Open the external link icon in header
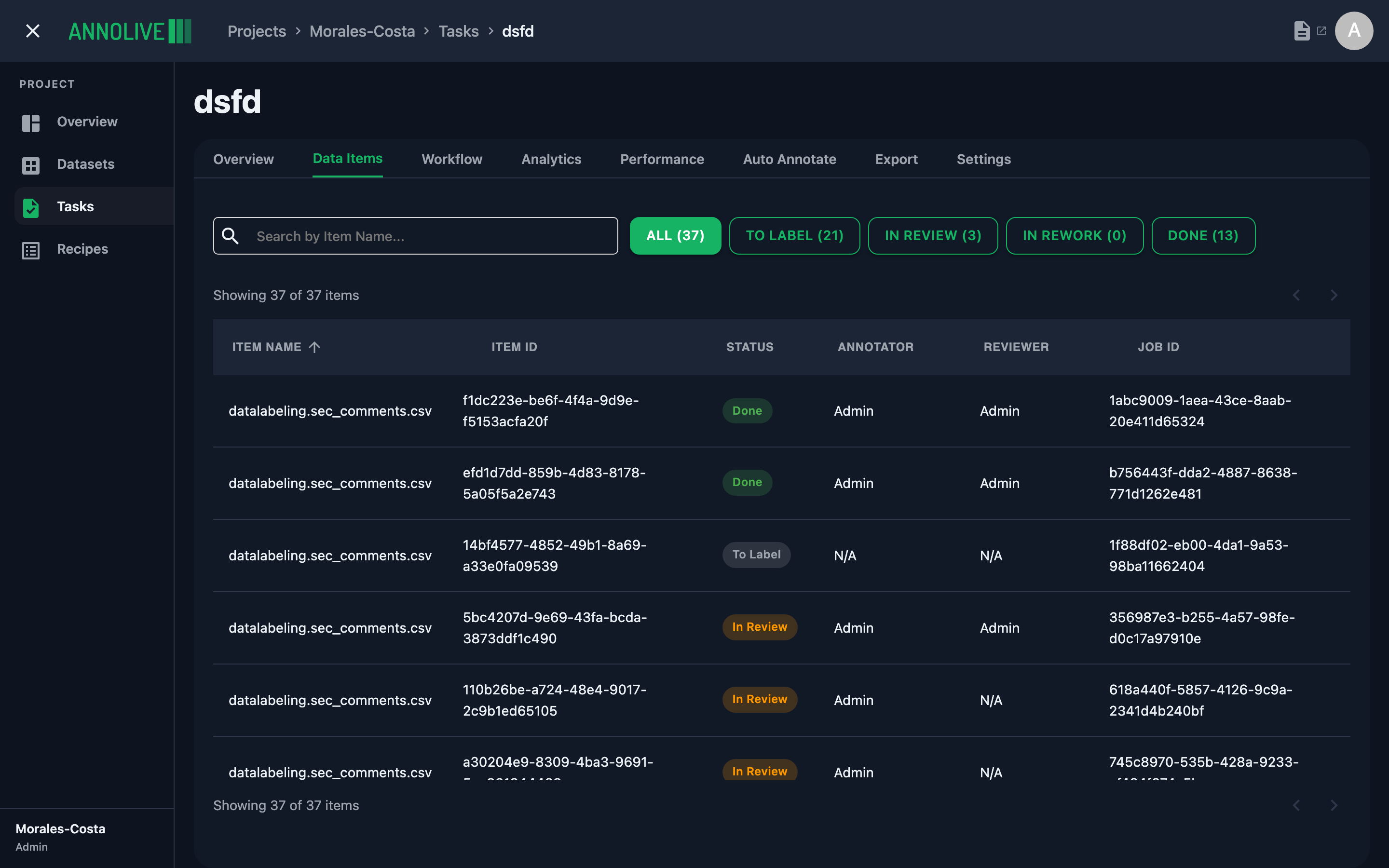This screenshot has height=868, width=1389. pyautogui.click(x=1321, y=31)
